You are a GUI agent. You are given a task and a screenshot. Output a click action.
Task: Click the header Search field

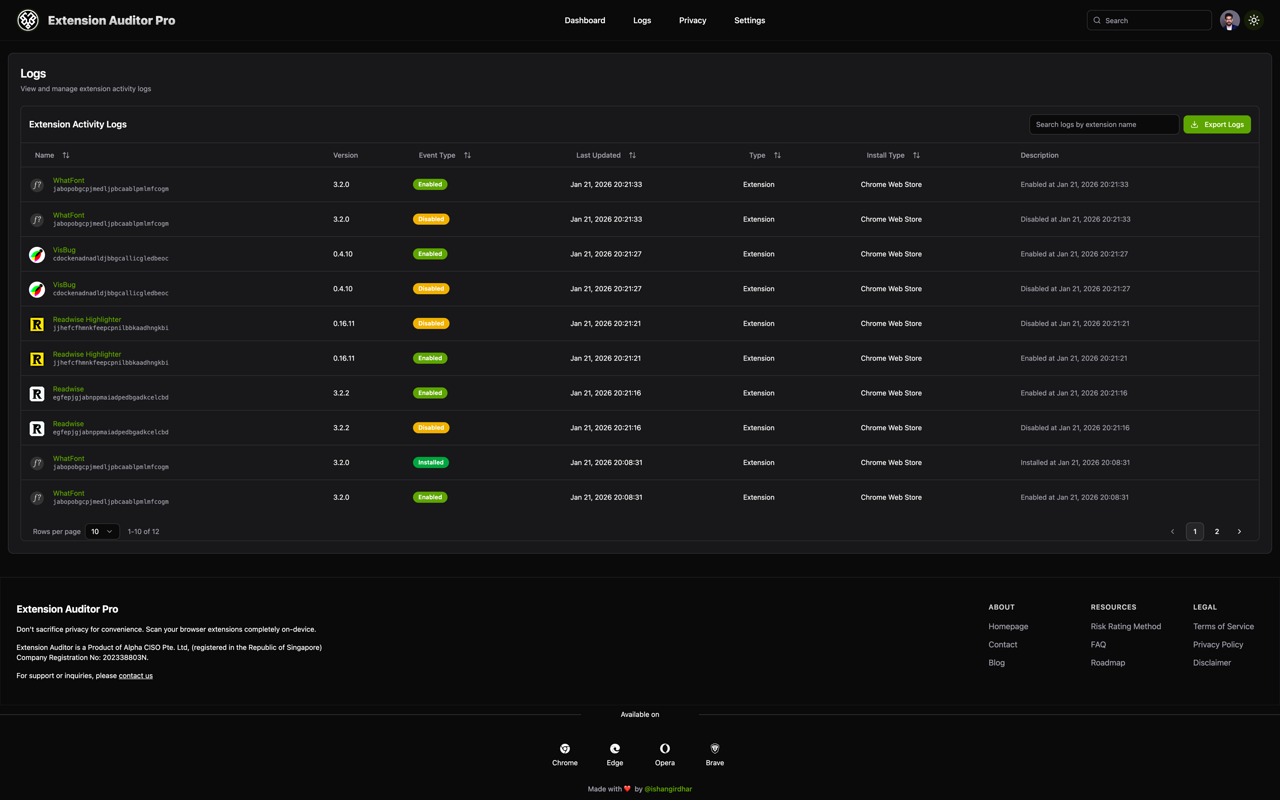coord(1149,20)
